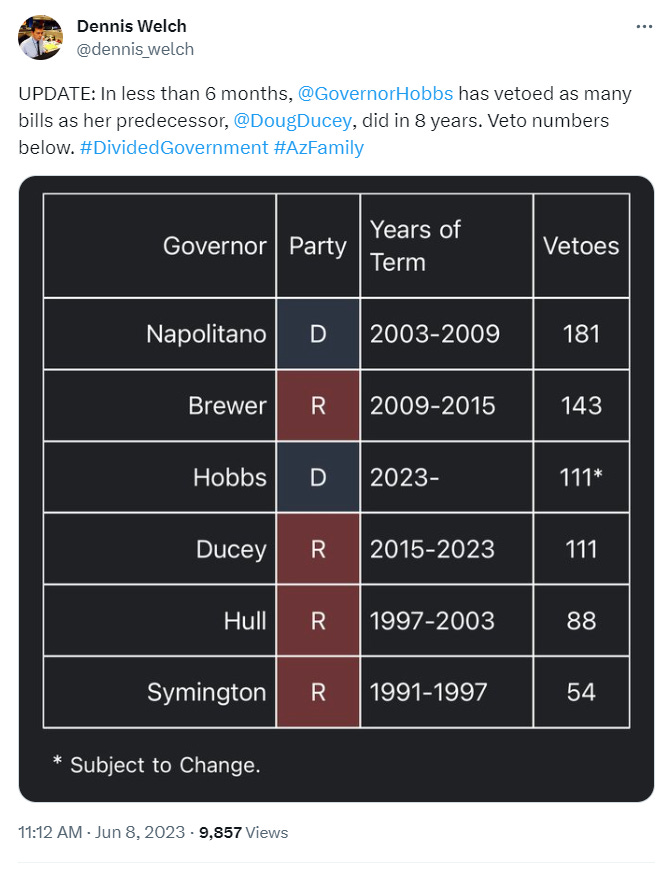
Task: Click the red R cell for Hull
Action: (x=318, y=621)
